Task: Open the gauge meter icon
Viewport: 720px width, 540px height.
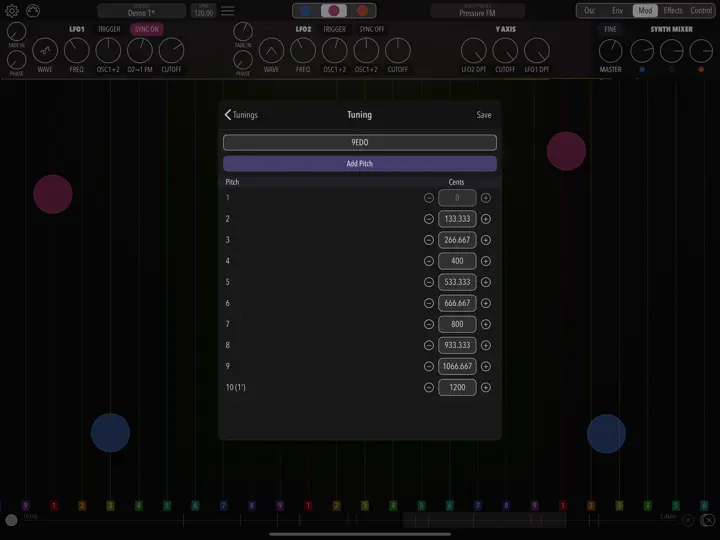Action: pos(33,11)
